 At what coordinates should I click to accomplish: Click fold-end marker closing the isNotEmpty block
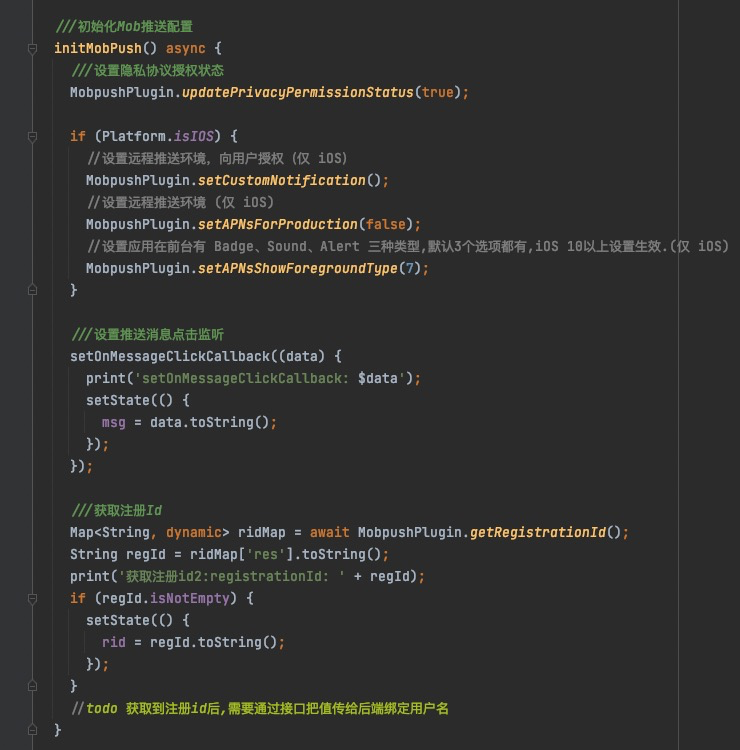coord(33,686)
